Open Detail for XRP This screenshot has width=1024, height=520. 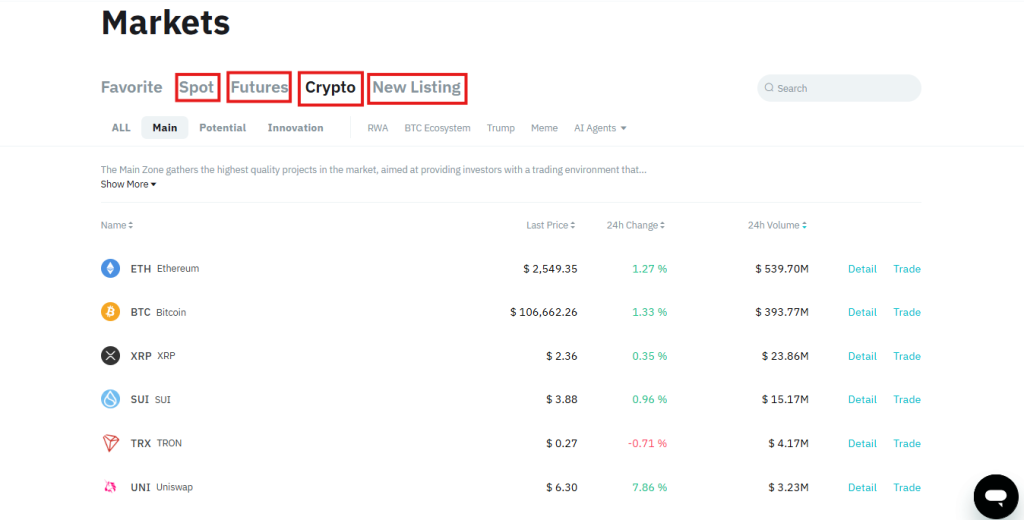(x=862, y=356)
